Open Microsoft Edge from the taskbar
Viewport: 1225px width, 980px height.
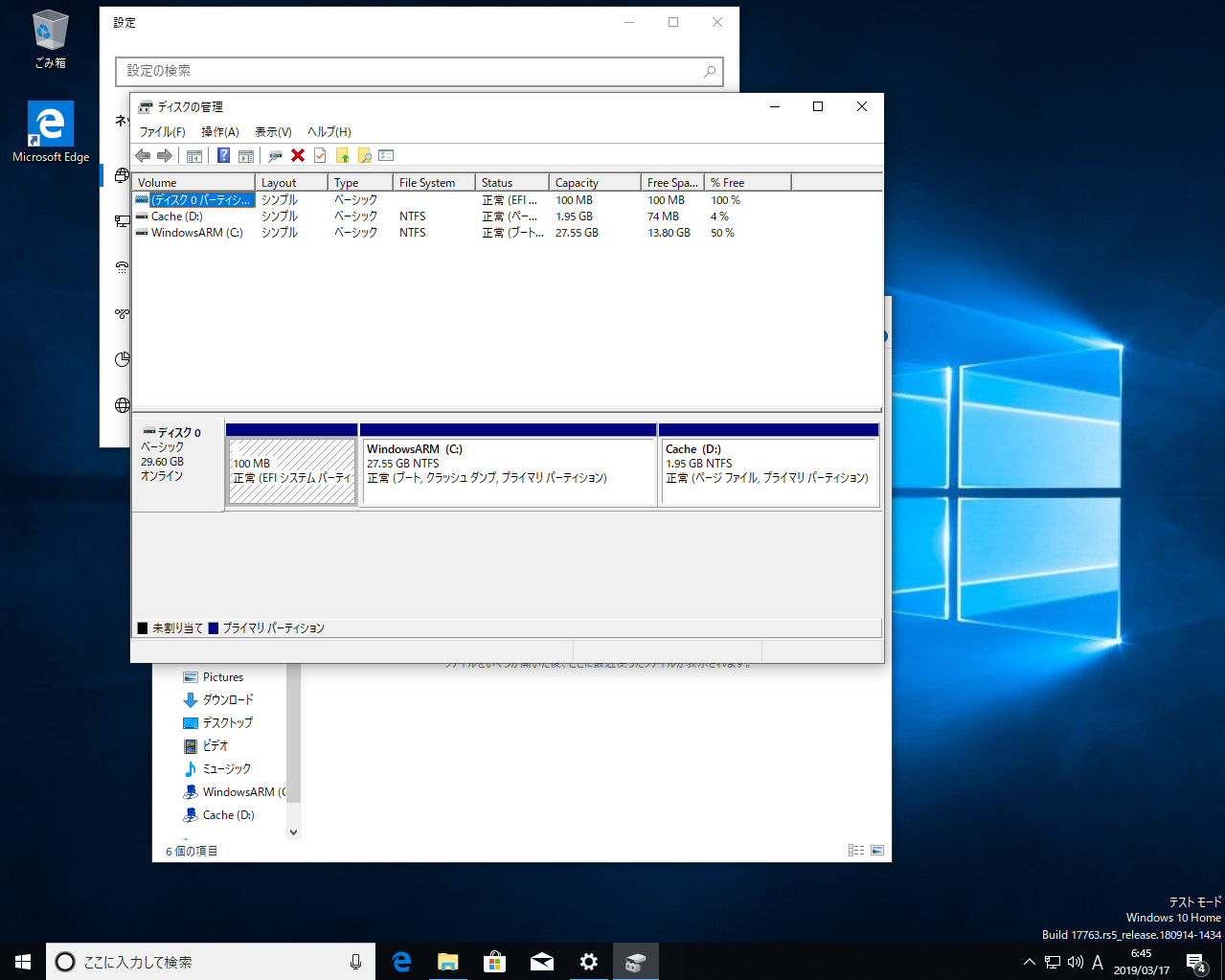coord(402,962)
